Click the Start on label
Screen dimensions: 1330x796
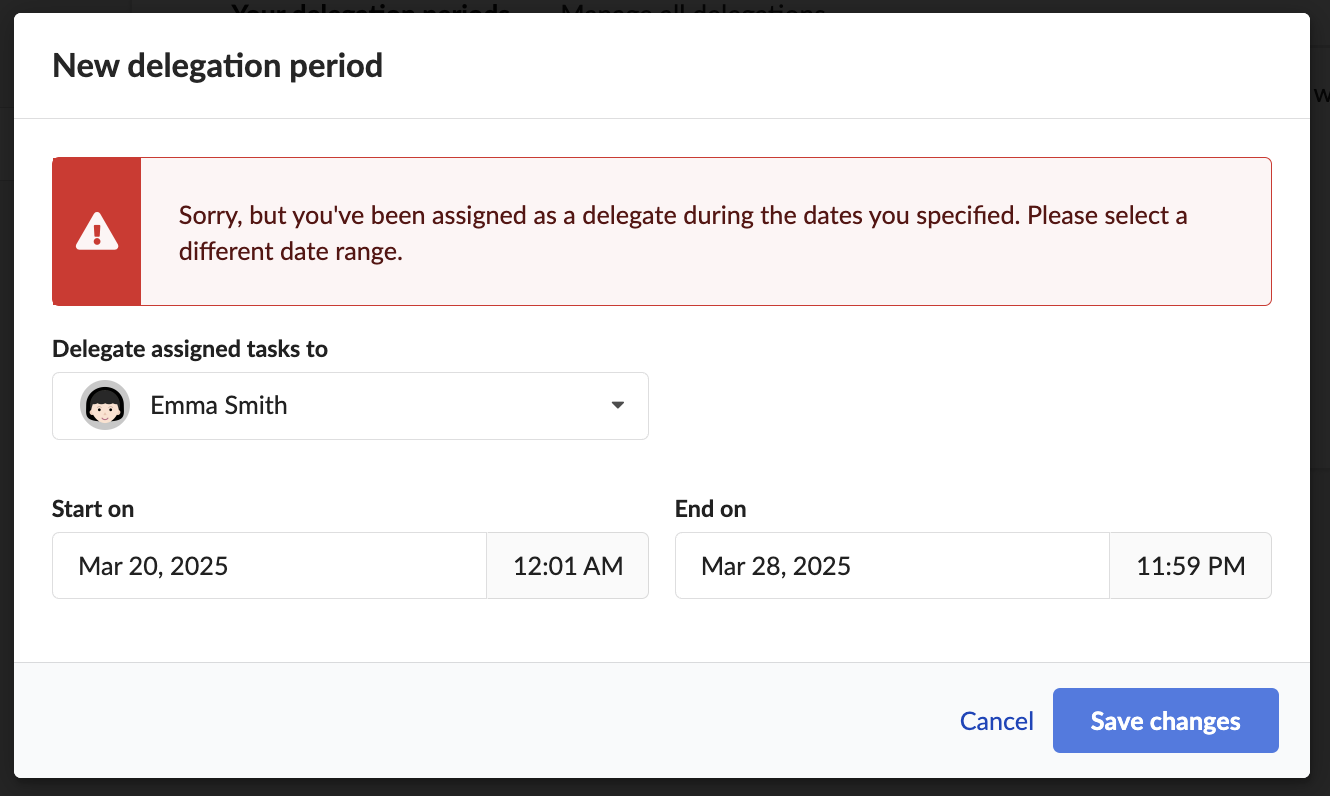click(x=93, y=509)
